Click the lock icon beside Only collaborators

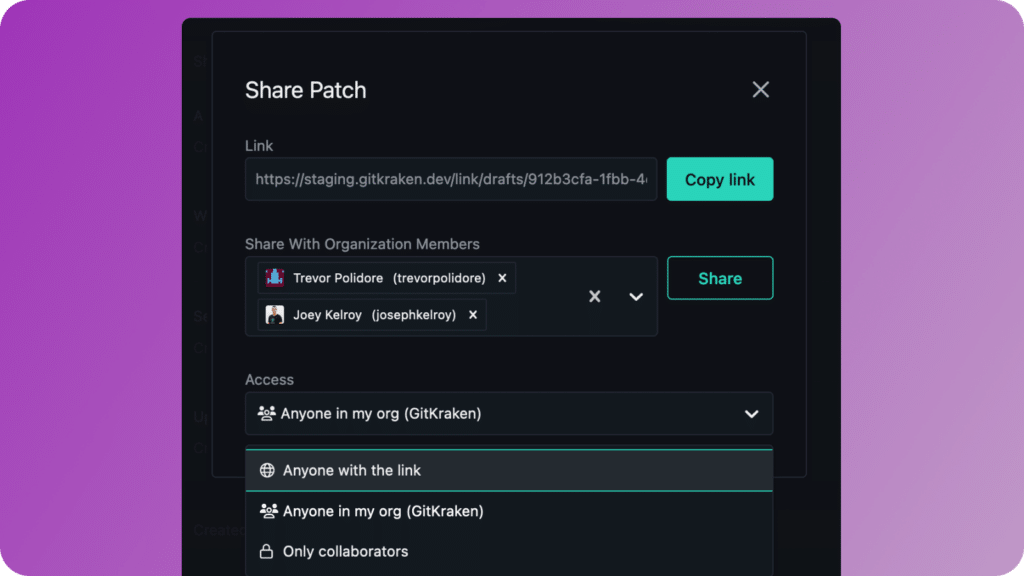pyautogui.click(x=266, y=551)
